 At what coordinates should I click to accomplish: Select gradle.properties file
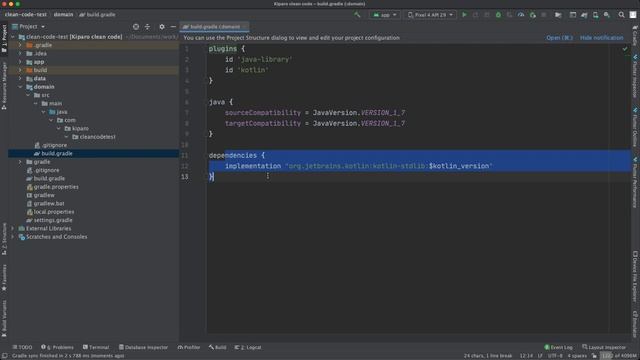53,187
